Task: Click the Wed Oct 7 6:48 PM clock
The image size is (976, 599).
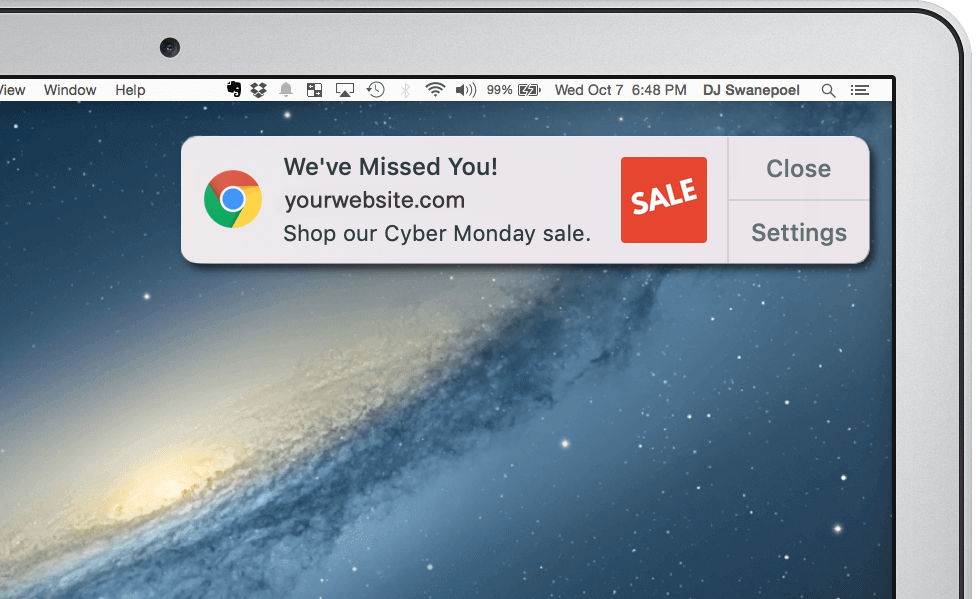Action: click(x=621, y=90)
